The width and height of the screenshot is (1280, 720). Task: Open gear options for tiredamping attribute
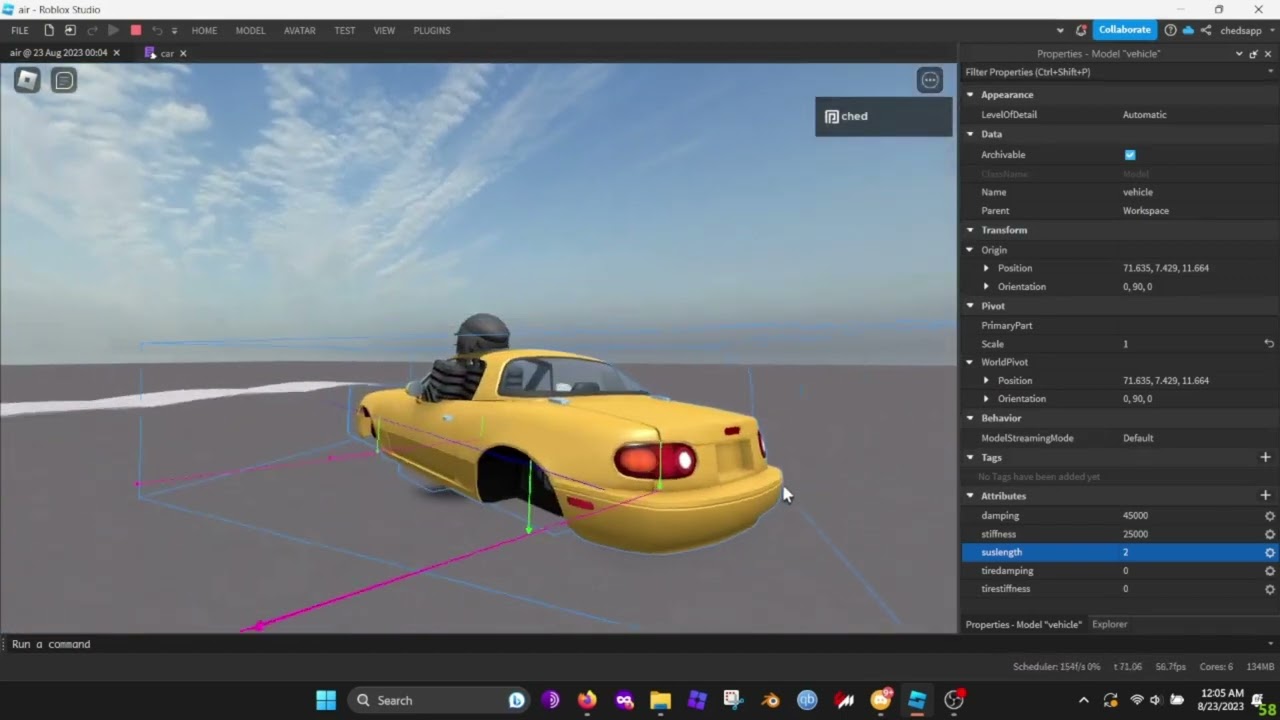tap(1270, 571)
